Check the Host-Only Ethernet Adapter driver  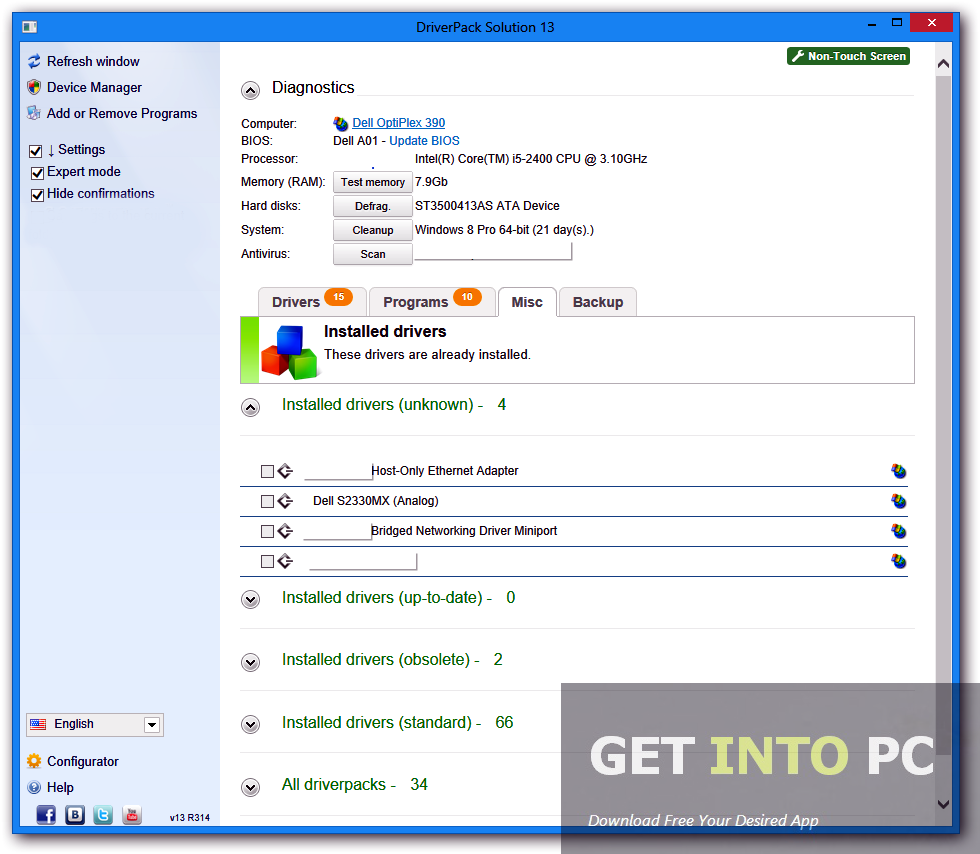click(x=268, y=471)
